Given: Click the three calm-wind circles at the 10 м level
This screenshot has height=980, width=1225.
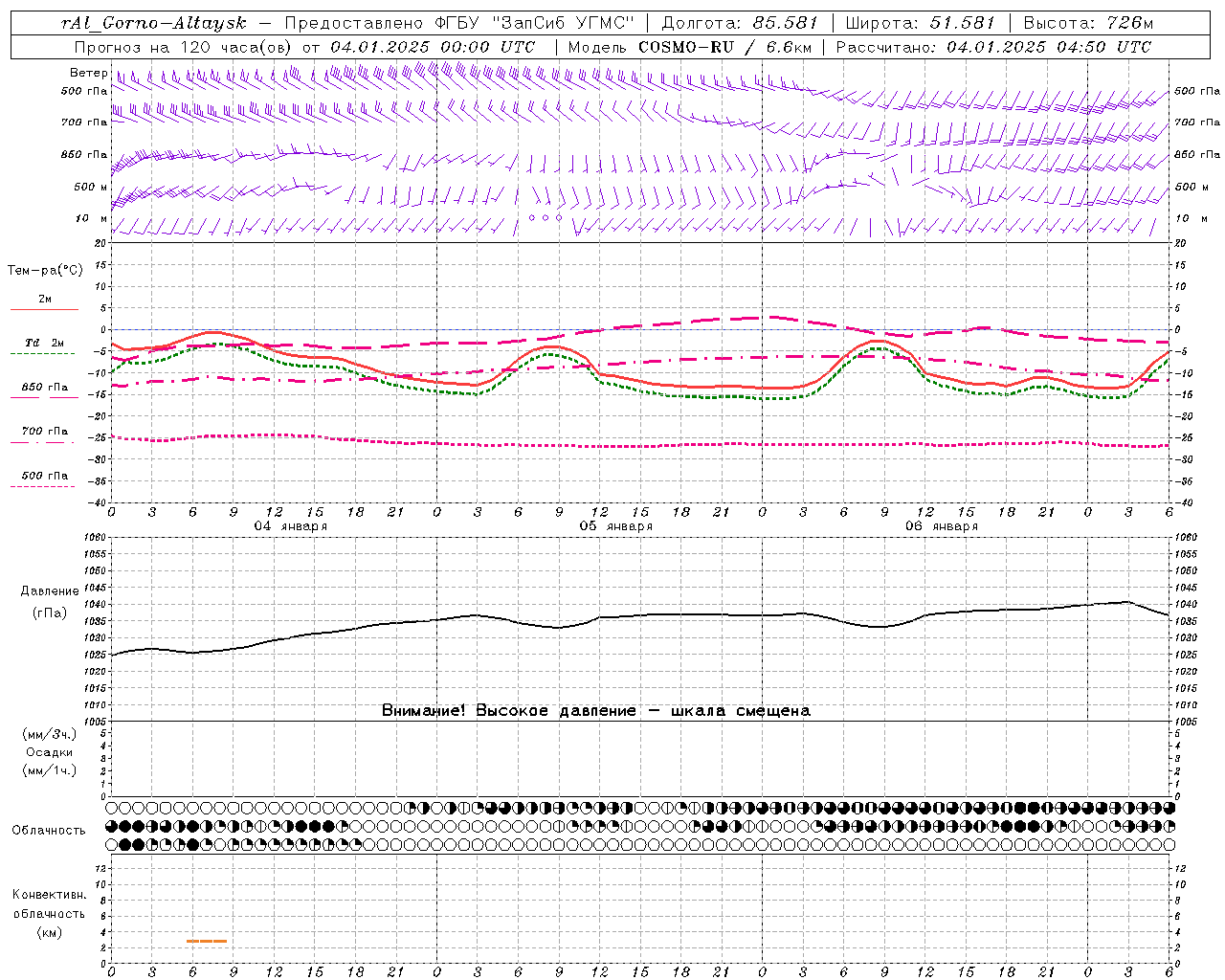Looking at the screenshot, I should pyautogui.click(x=546, y=218).
